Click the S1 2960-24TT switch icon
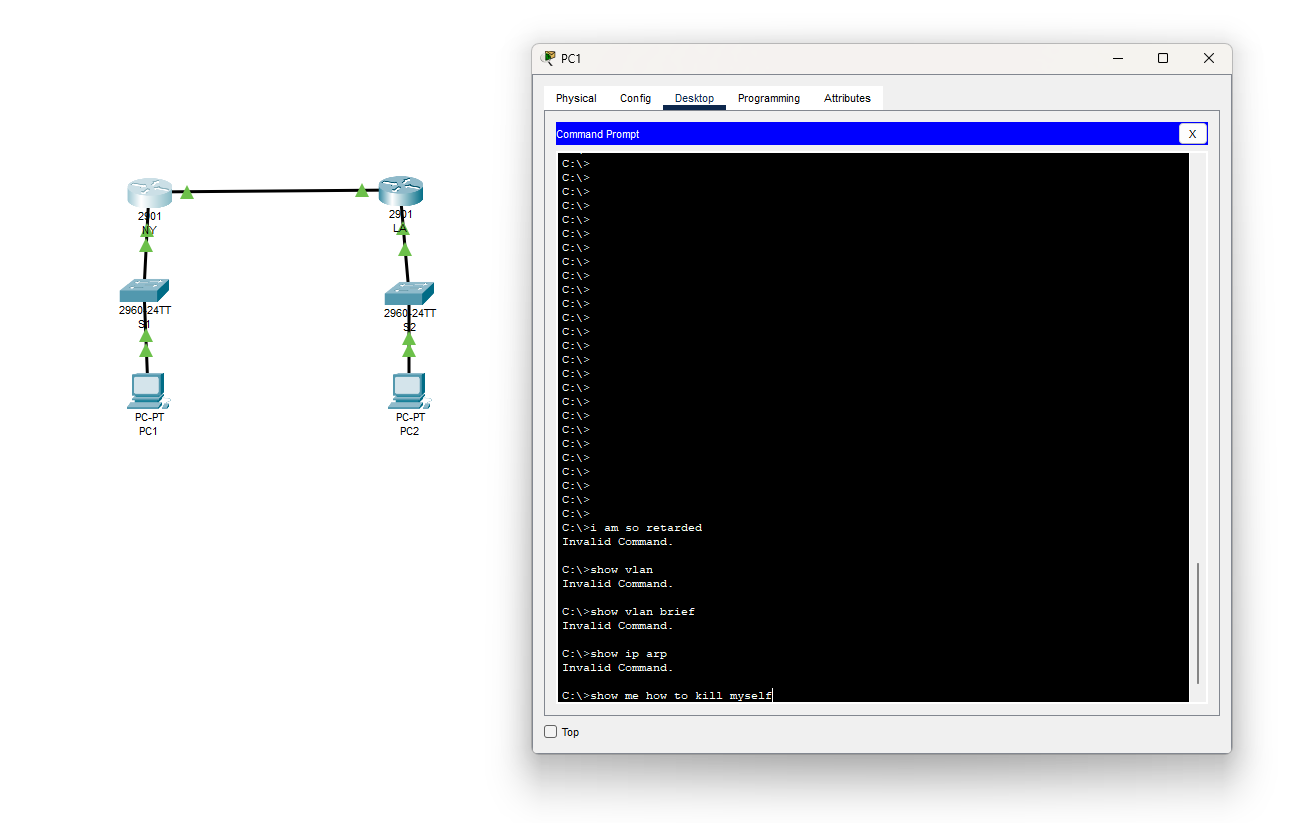Screen dimensions: 1290x823 pyautogui.click(x=144, y=291)
